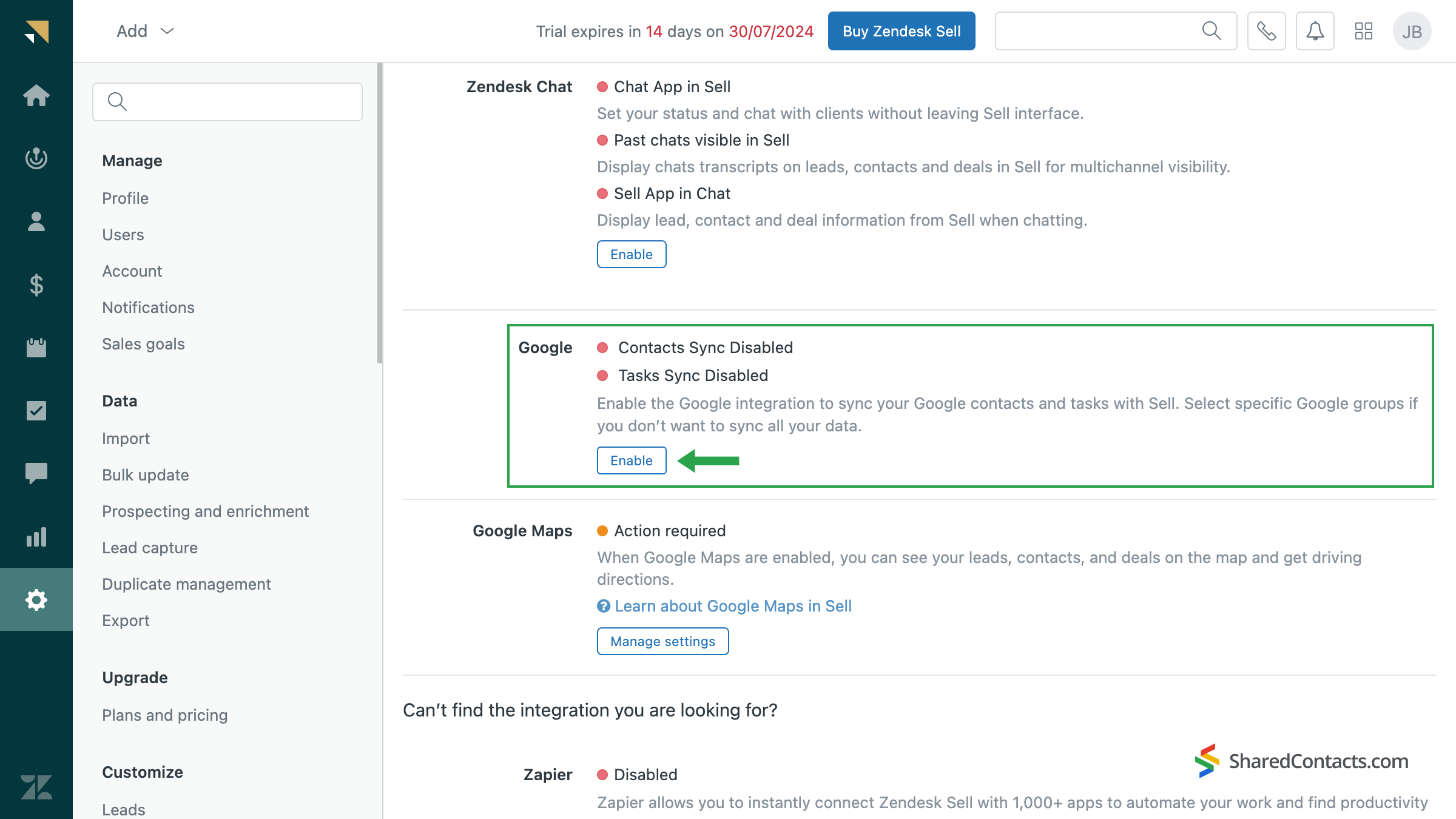Open Leads under Customize
1456x819 pixels.
(124, 810)
